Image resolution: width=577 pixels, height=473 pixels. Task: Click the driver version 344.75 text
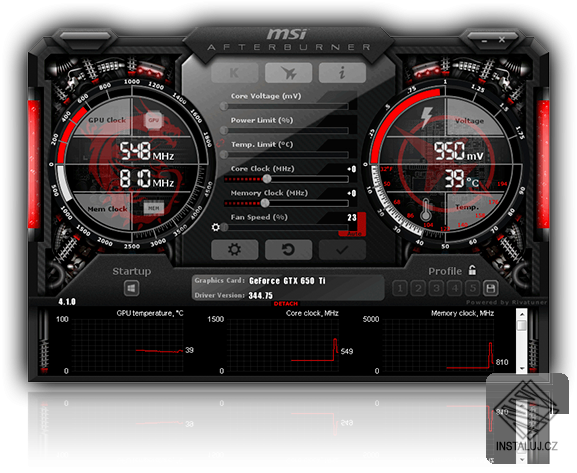click(261, 296)
